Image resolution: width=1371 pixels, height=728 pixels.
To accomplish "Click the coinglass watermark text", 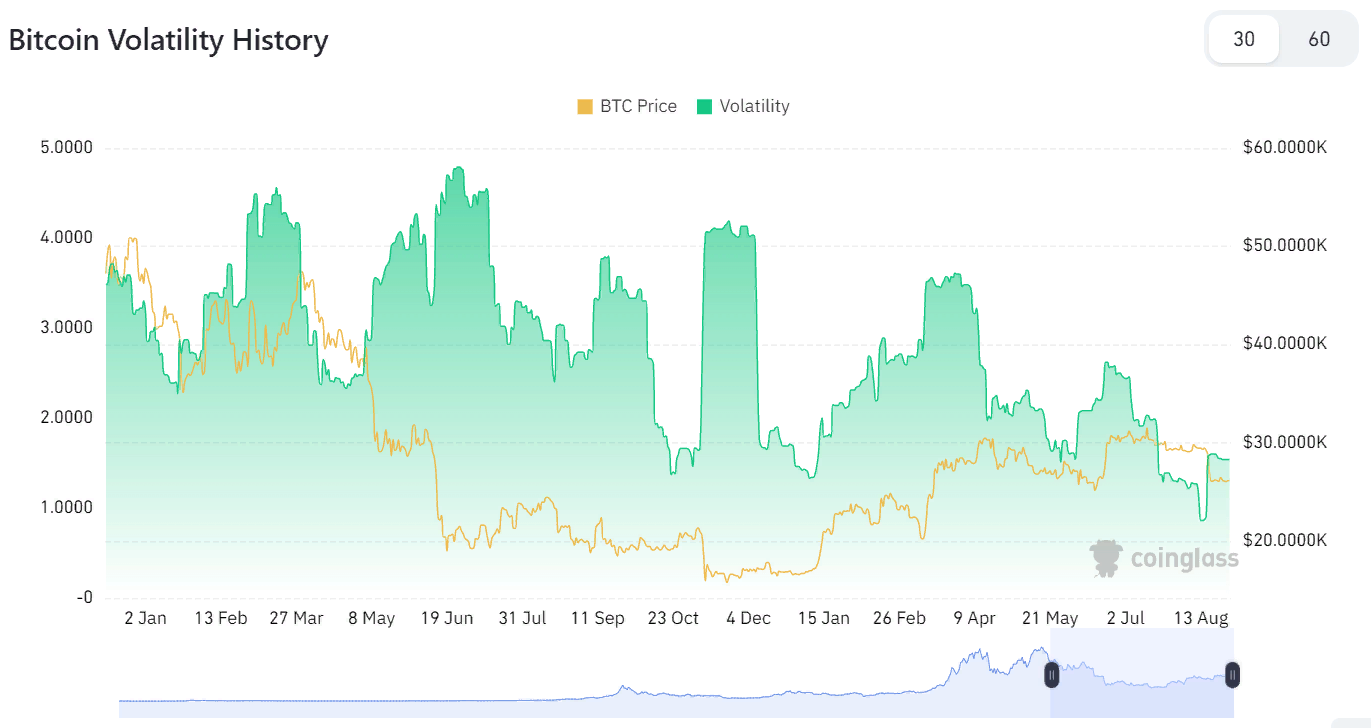I will (1183, 558).
